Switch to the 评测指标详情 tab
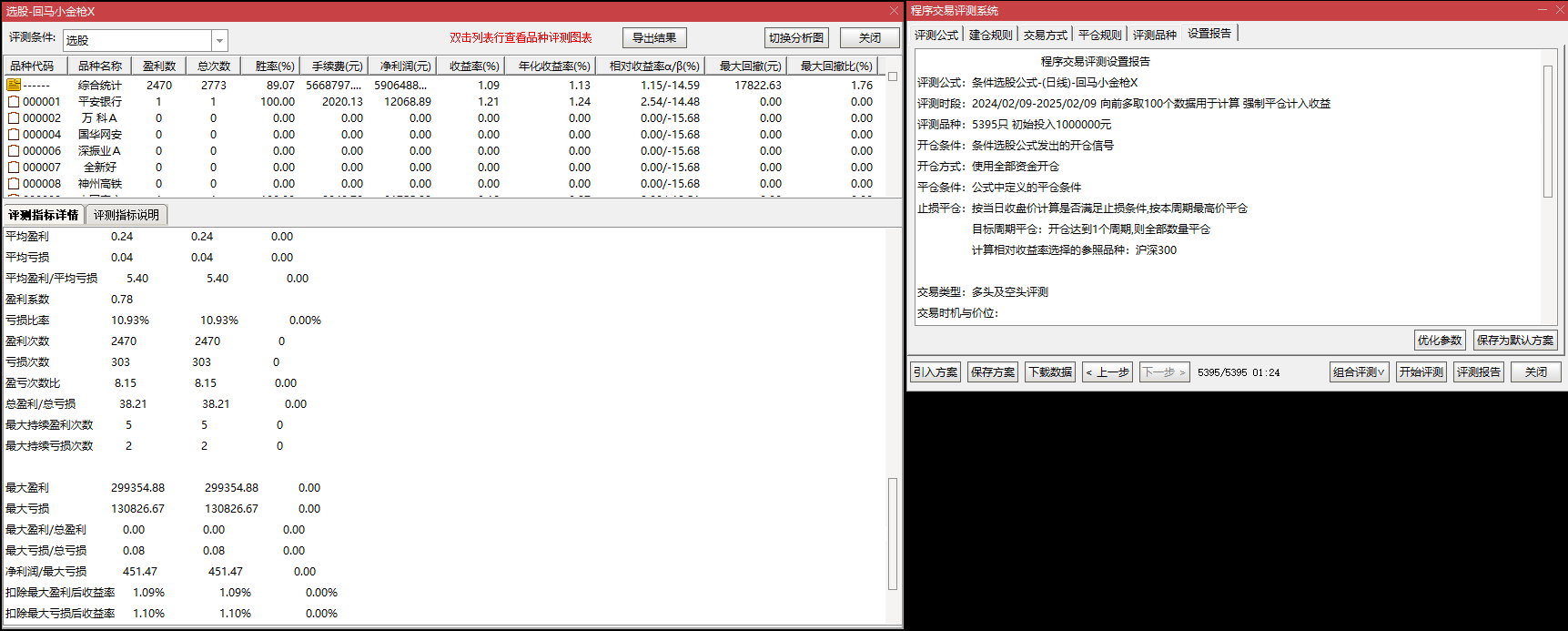The image size is (1568, 631). click(44, 215)
